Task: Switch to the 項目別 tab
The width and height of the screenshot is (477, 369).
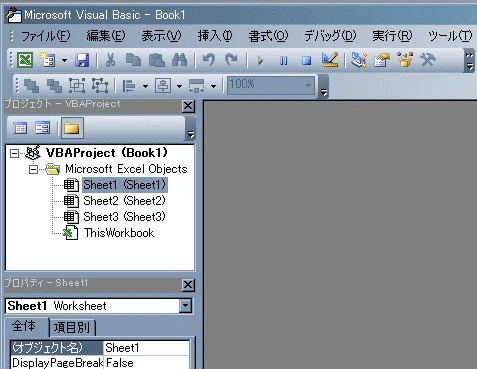Action: (72, 327)
